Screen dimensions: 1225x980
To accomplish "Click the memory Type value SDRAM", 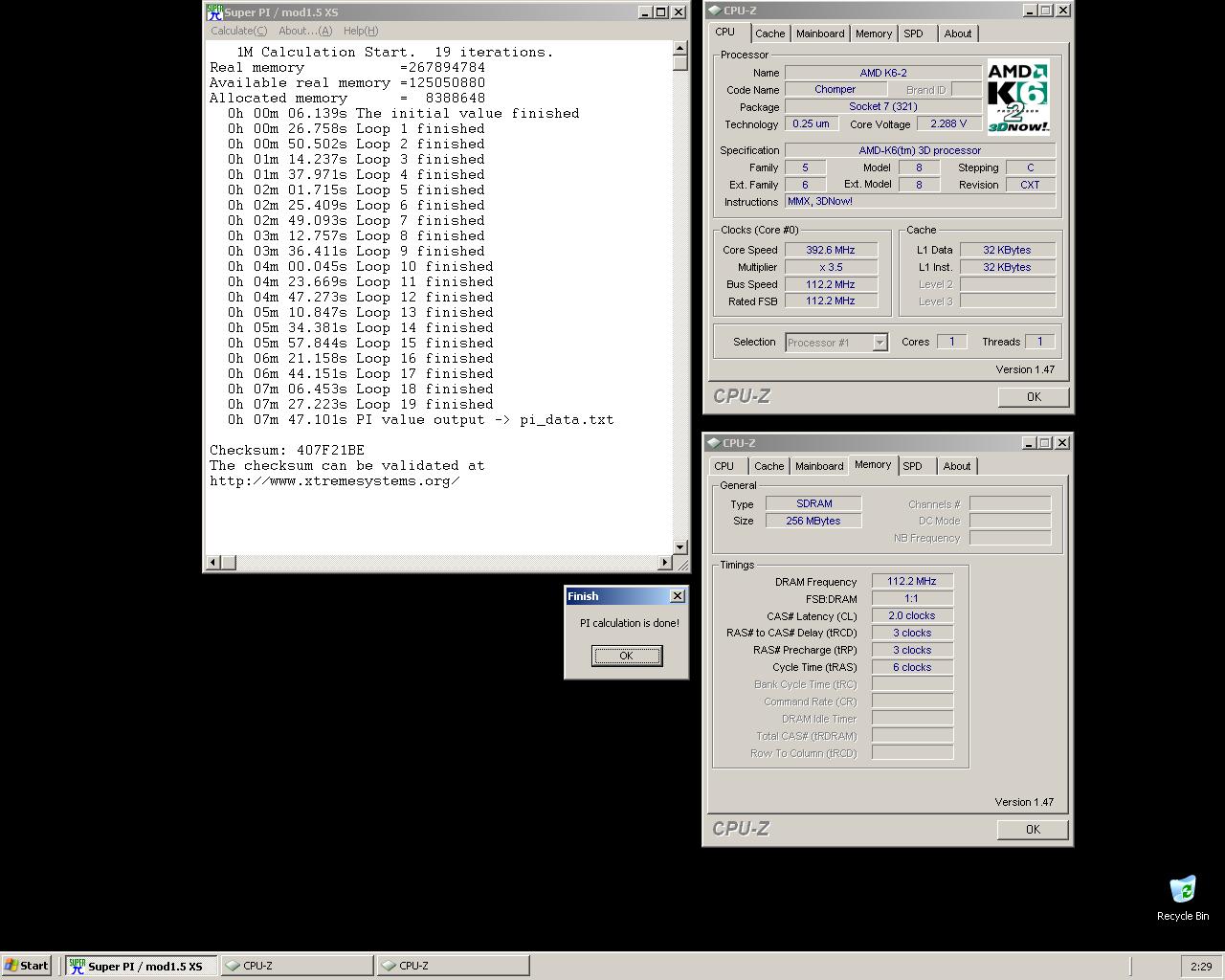I will 814,503.
